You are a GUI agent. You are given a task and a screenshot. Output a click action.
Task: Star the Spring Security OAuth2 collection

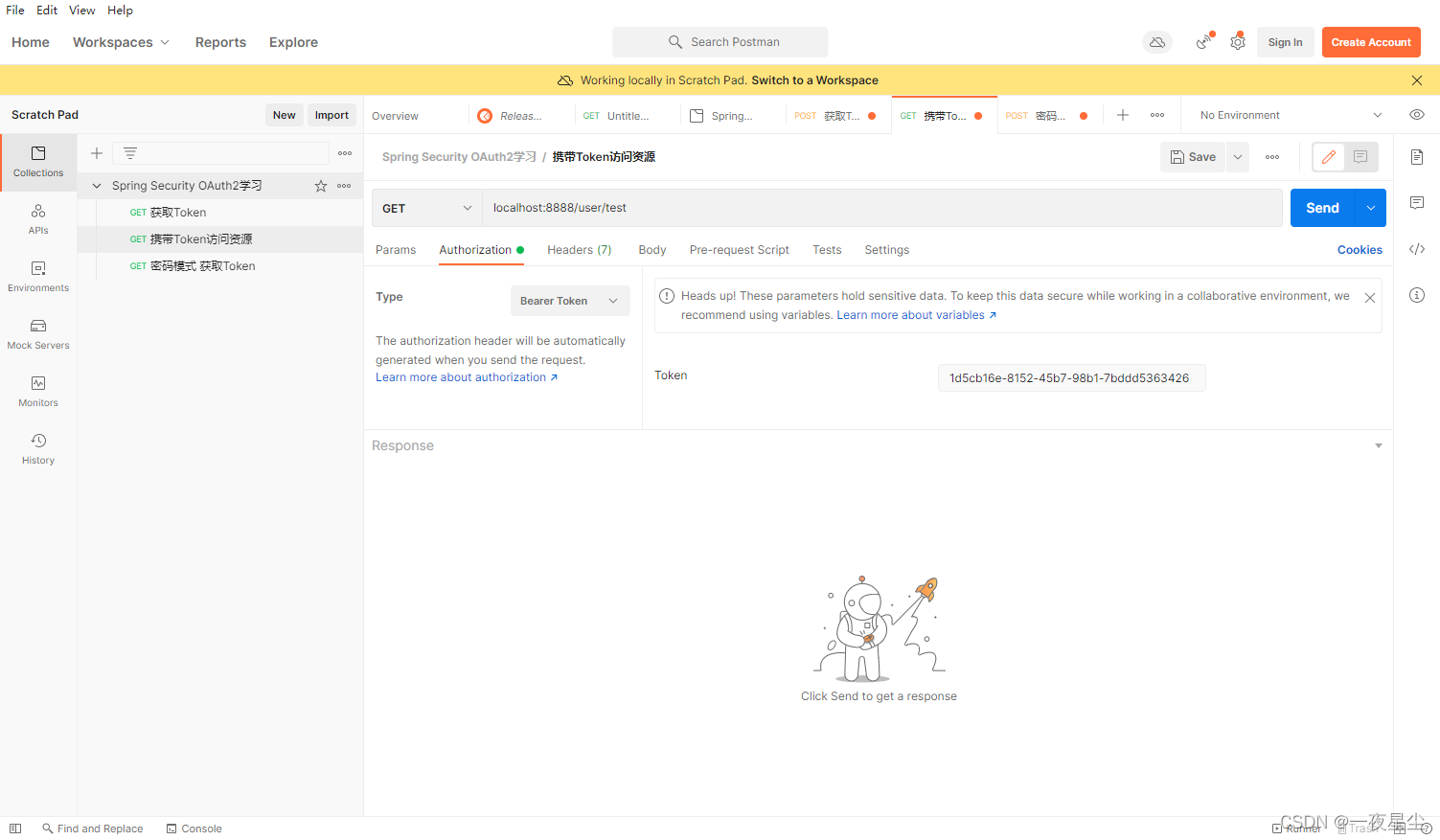pos(321,186)
